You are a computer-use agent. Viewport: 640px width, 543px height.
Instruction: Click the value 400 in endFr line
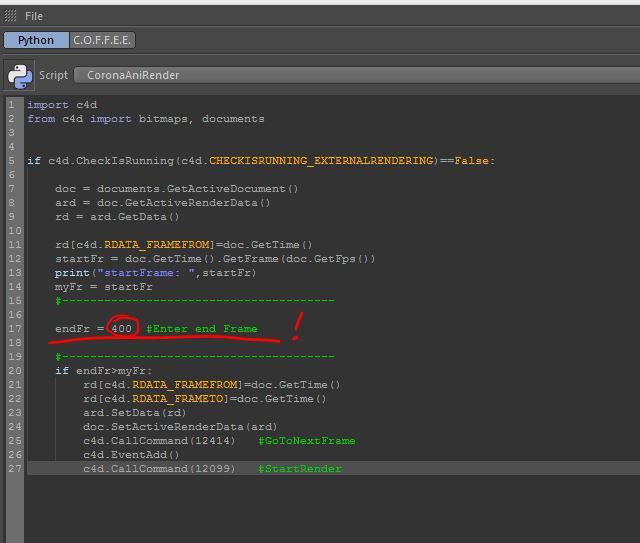[121, 329]
